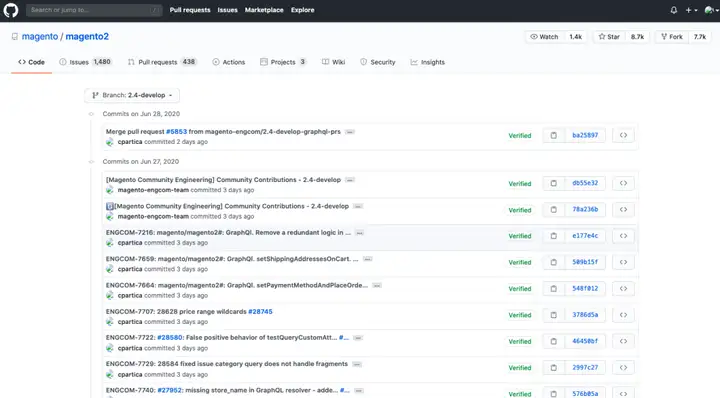Screen dimensions: 720x398
Task: Browse repository at commit 46450bf
Action: 623,342
